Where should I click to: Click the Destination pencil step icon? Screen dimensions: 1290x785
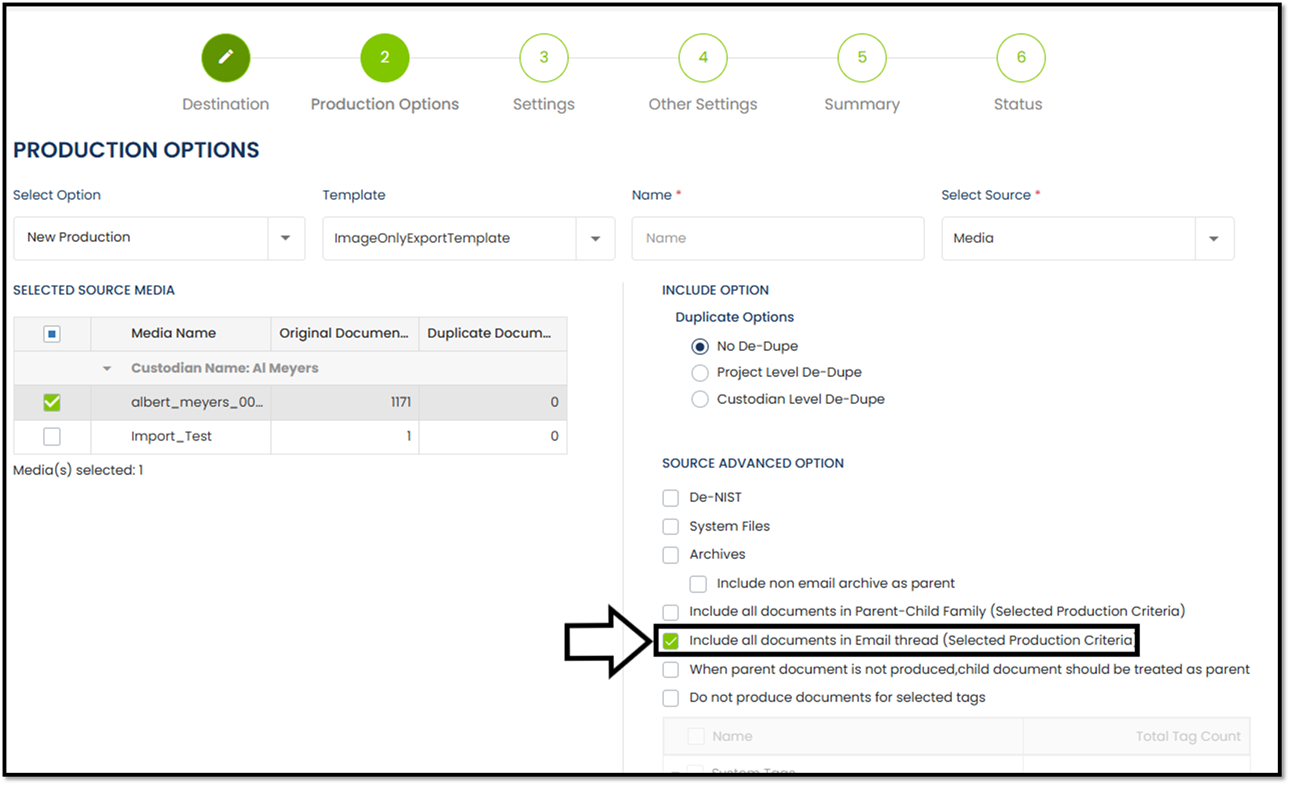[225, 58]
